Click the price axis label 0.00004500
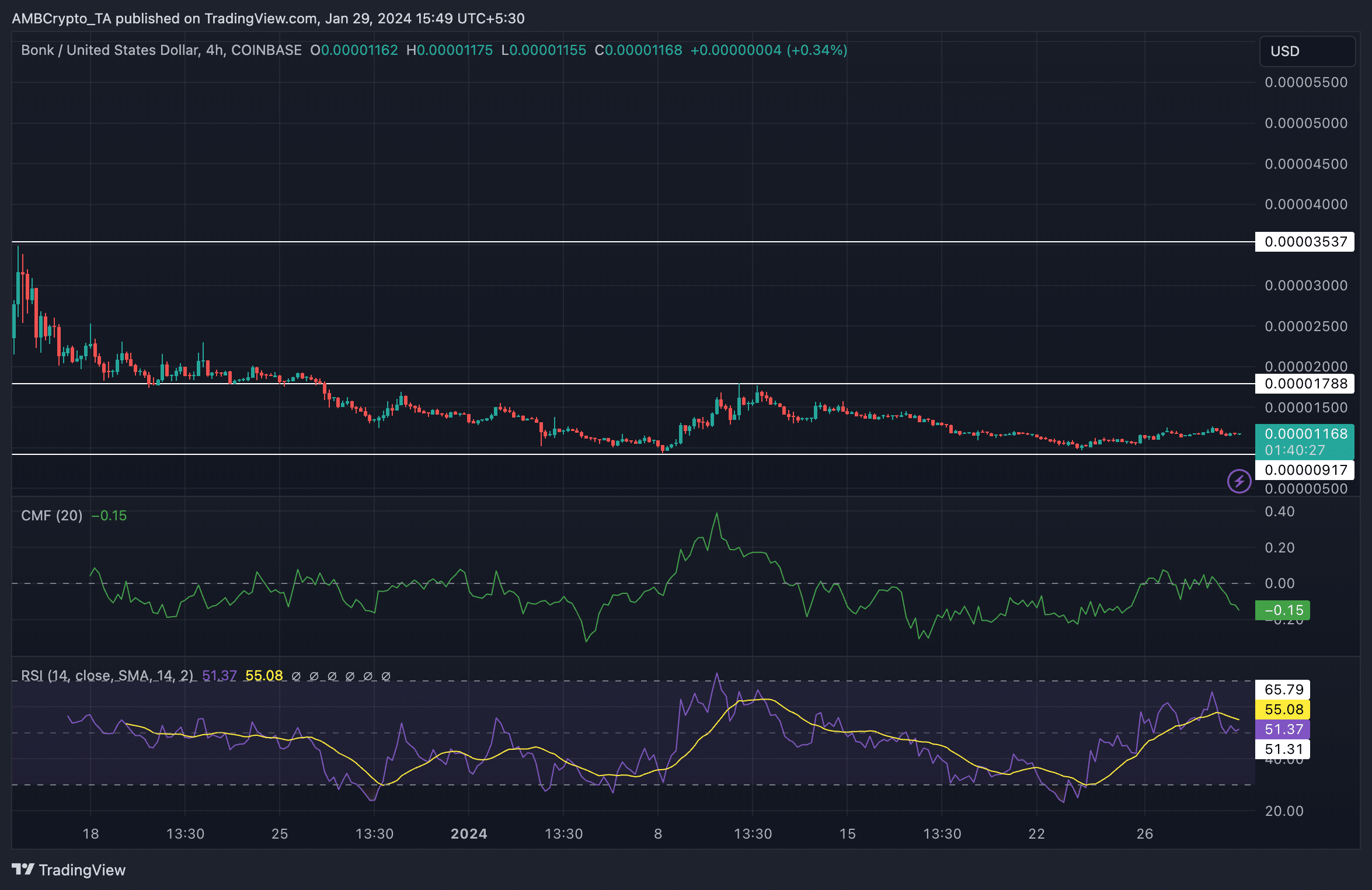Viewport: 1372px width, 890px height. click(1306, 164)
